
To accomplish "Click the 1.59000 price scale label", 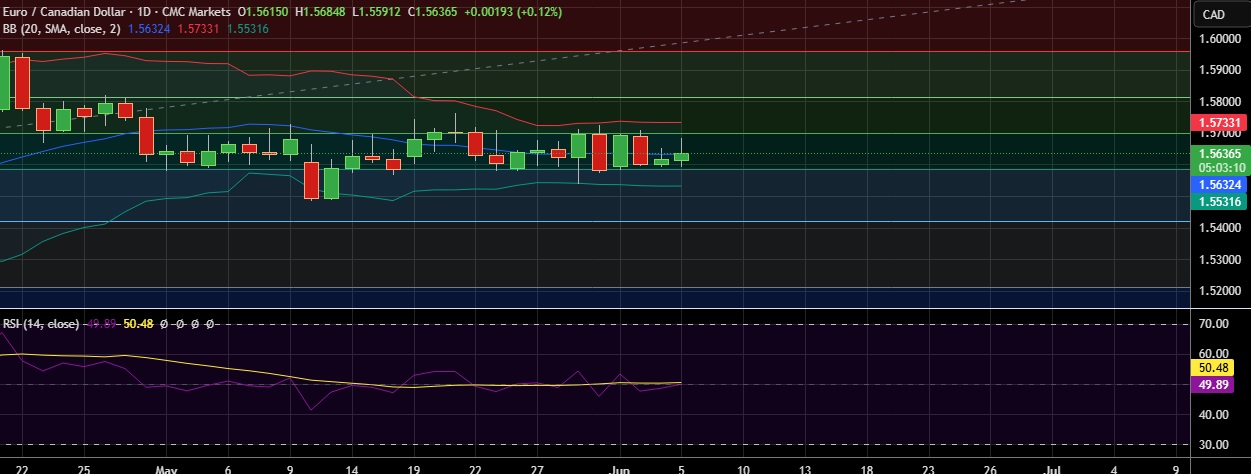I will click(1219, 70).
